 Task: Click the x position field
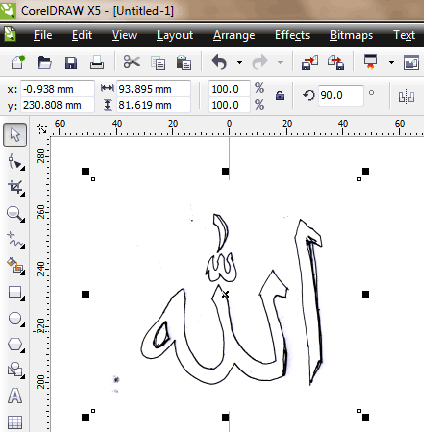[x=57, y=89]
